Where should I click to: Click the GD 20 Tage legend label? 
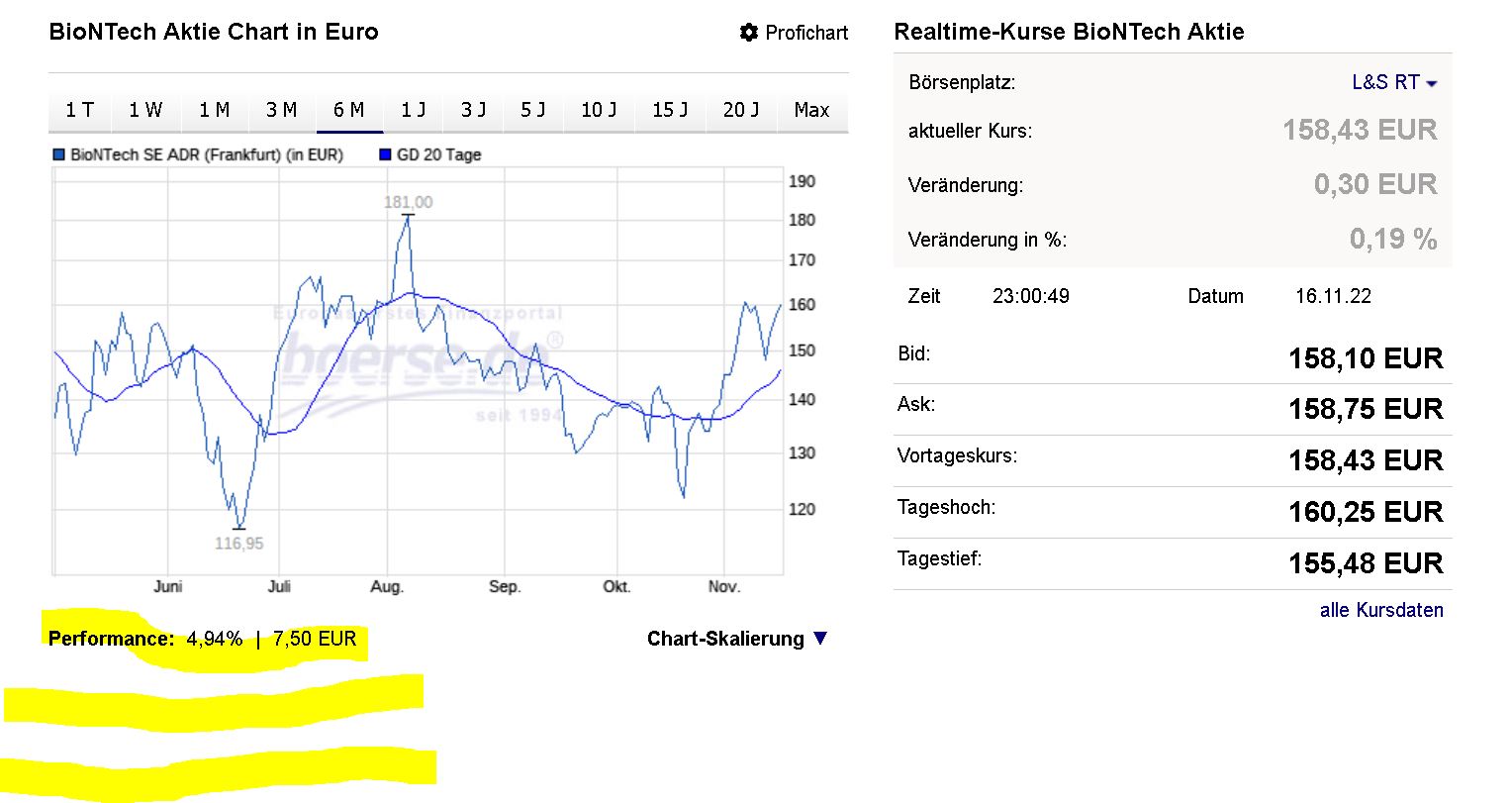pyautogui.click(x=438, y=154)
